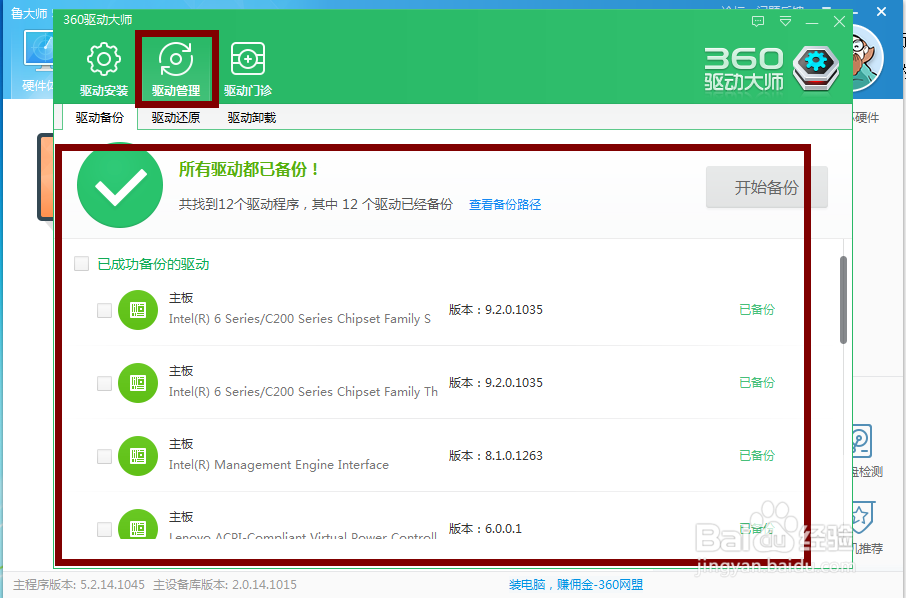Click 已备份 status of Chipset Family Th

756,382
